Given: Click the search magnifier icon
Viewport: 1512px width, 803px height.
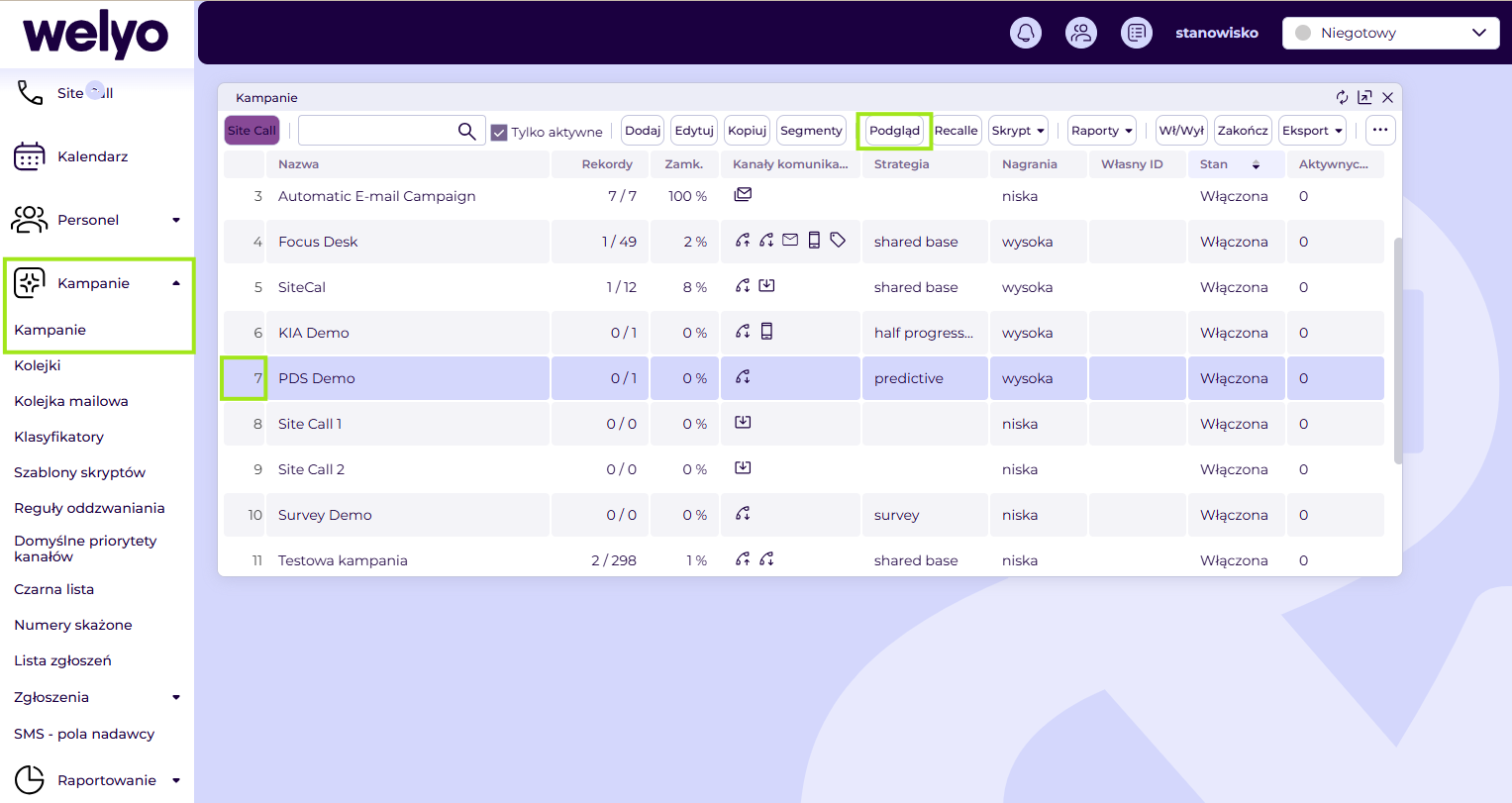Looking at the screenshot, I should click(x=467, y=131).
